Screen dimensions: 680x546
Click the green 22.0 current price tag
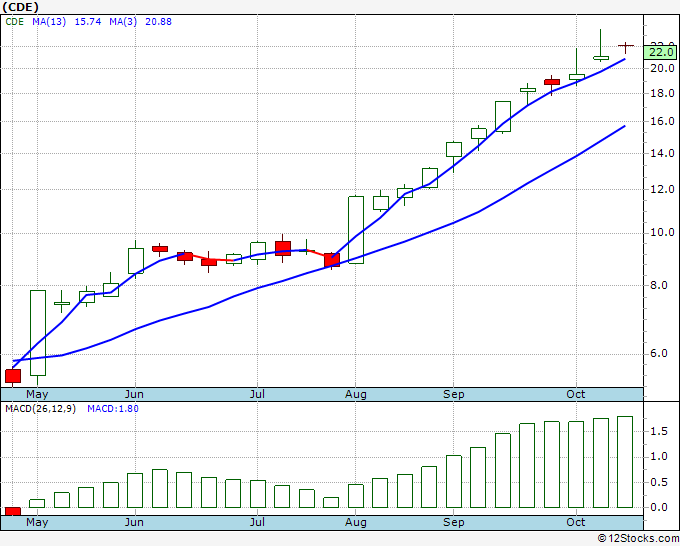pos(661,52)
